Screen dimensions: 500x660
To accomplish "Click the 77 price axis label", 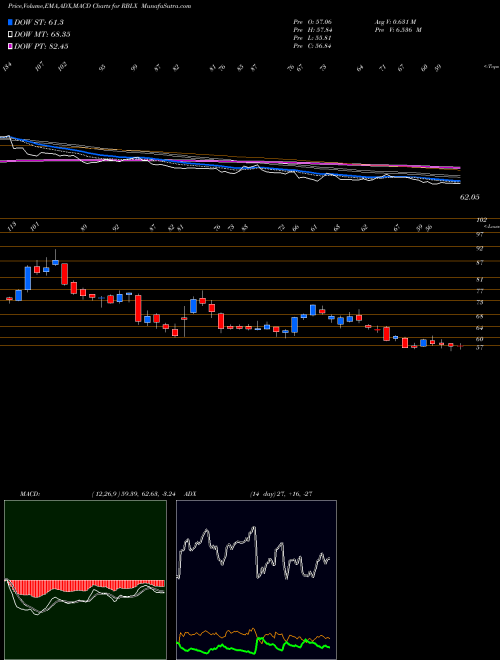I will [x=479, y=291].
